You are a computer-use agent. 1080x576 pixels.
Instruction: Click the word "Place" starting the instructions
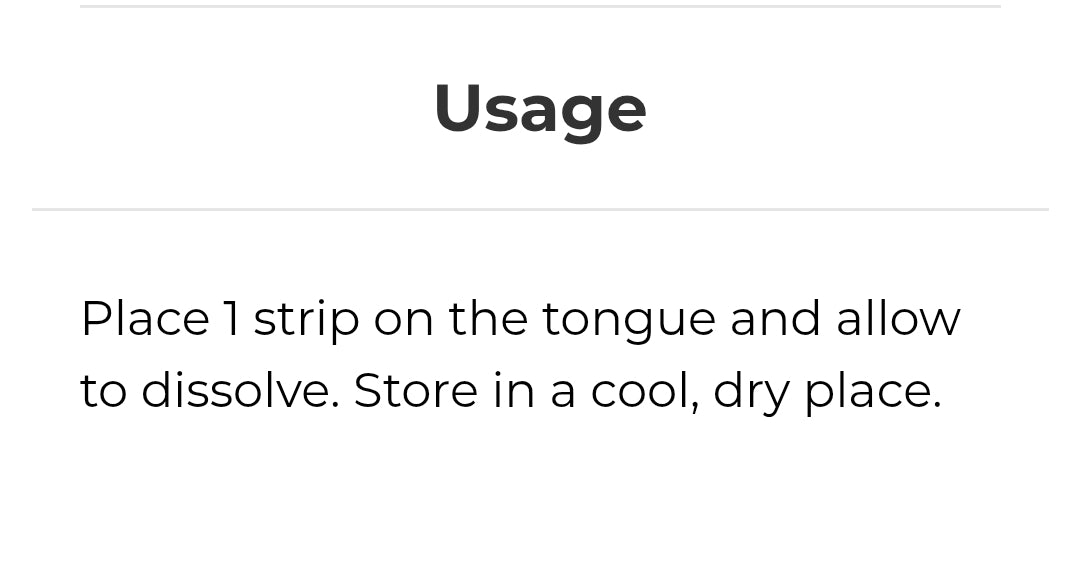(145, 320)
